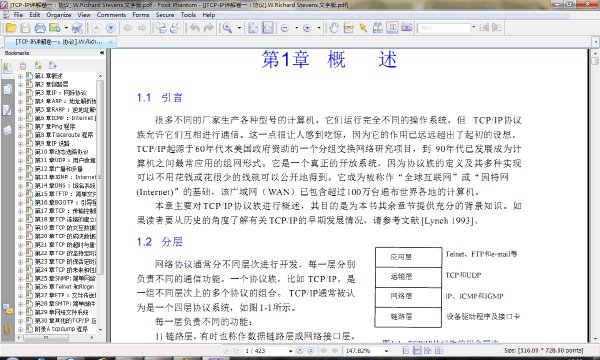
Task: Click the Zoom In plus icon
Action: coord(307,28)
